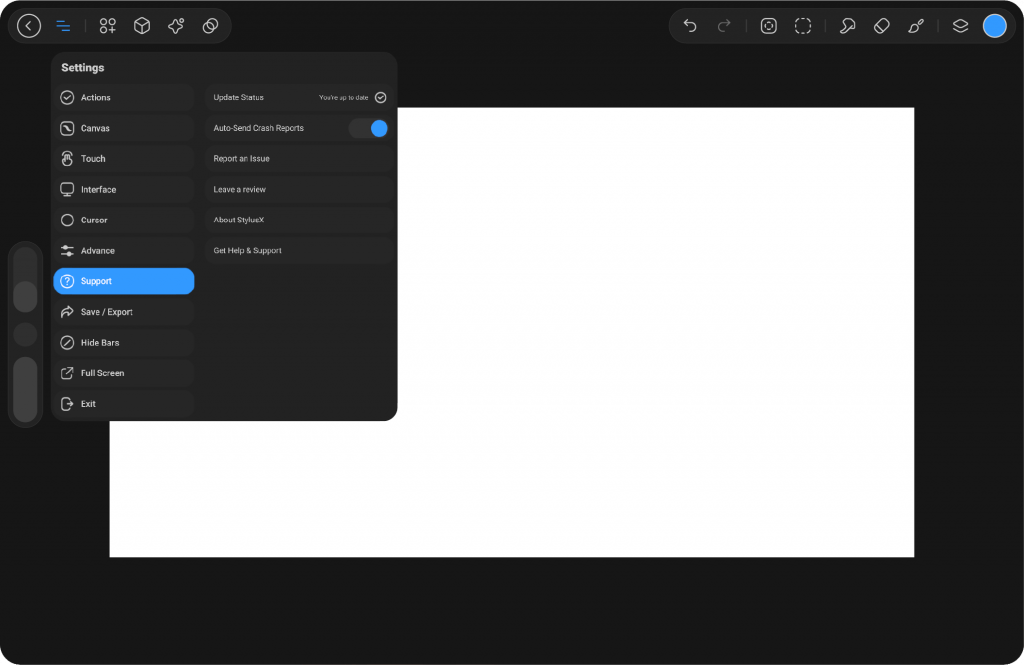This screenshot has height=665, width=1024.
Task: Click the back arrow button
Action: point(29,26)
